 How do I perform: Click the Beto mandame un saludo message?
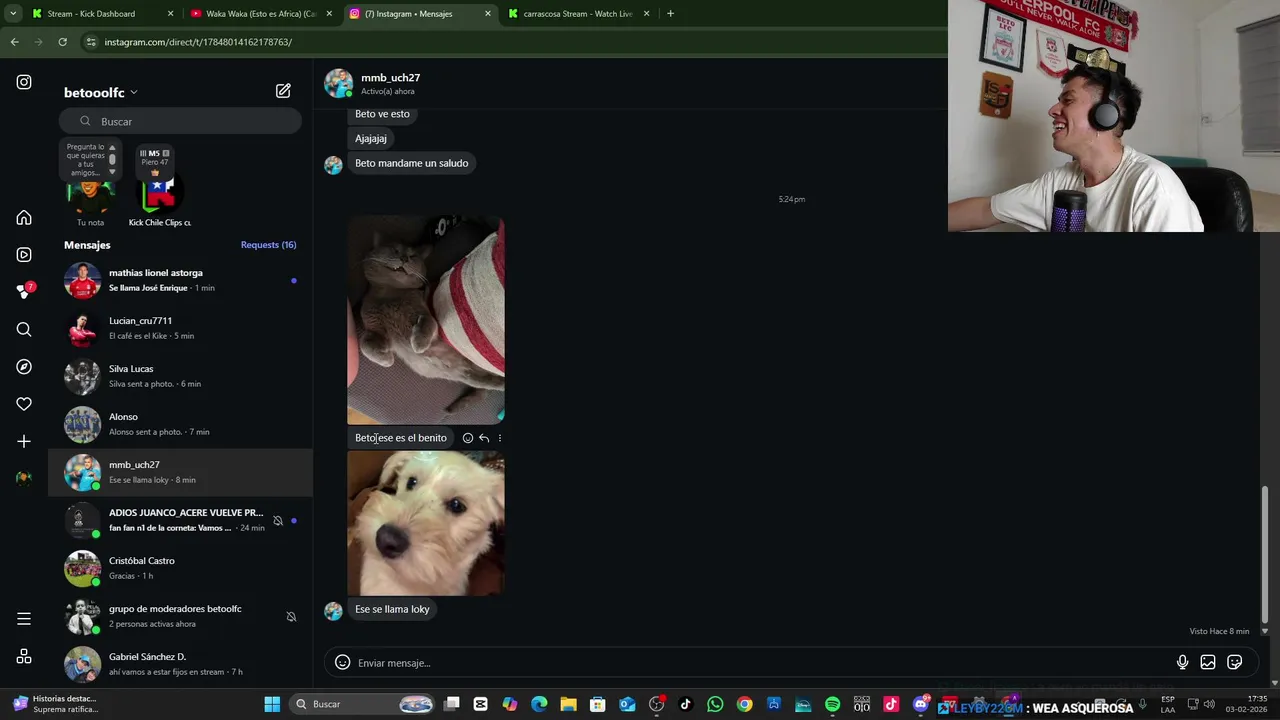tap(411, 163)
